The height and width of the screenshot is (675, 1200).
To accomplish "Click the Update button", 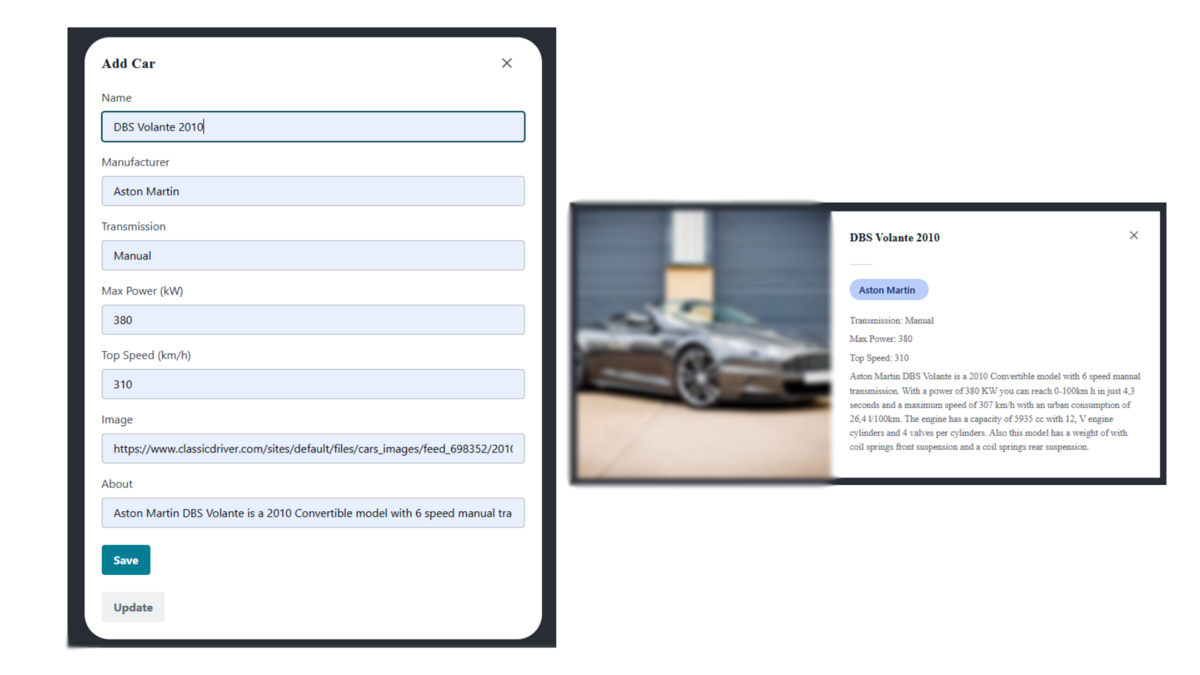I will [x=133, y=607].
